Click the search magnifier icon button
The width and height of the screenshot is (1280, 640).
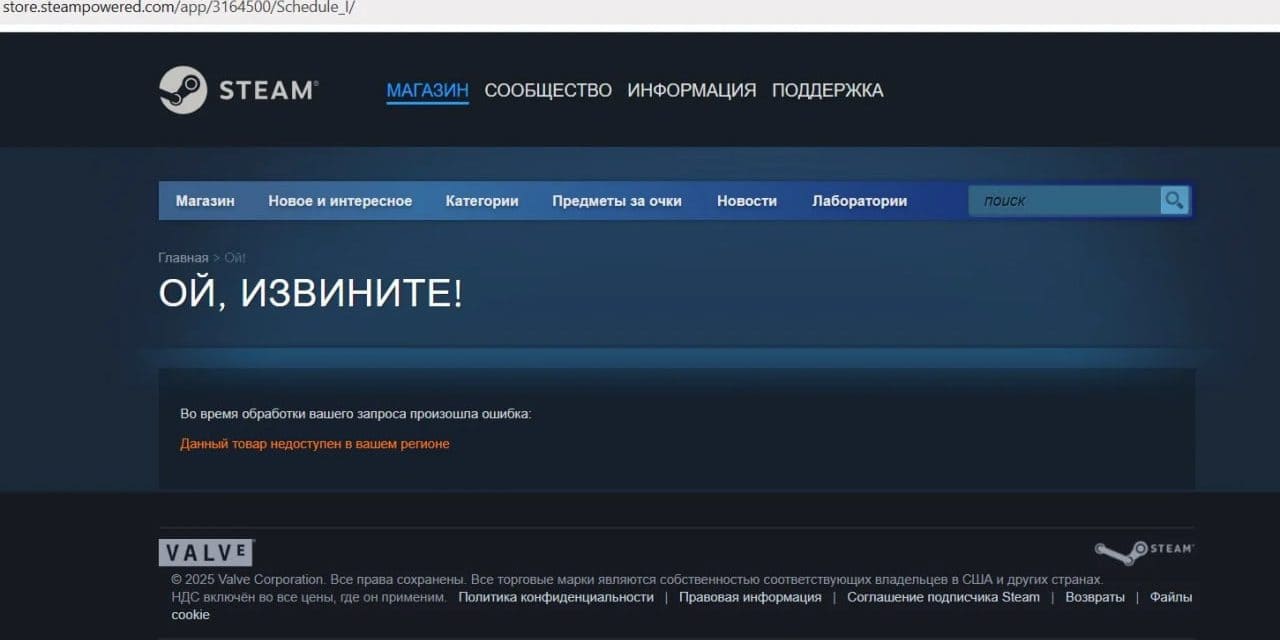coord(1174,200)
